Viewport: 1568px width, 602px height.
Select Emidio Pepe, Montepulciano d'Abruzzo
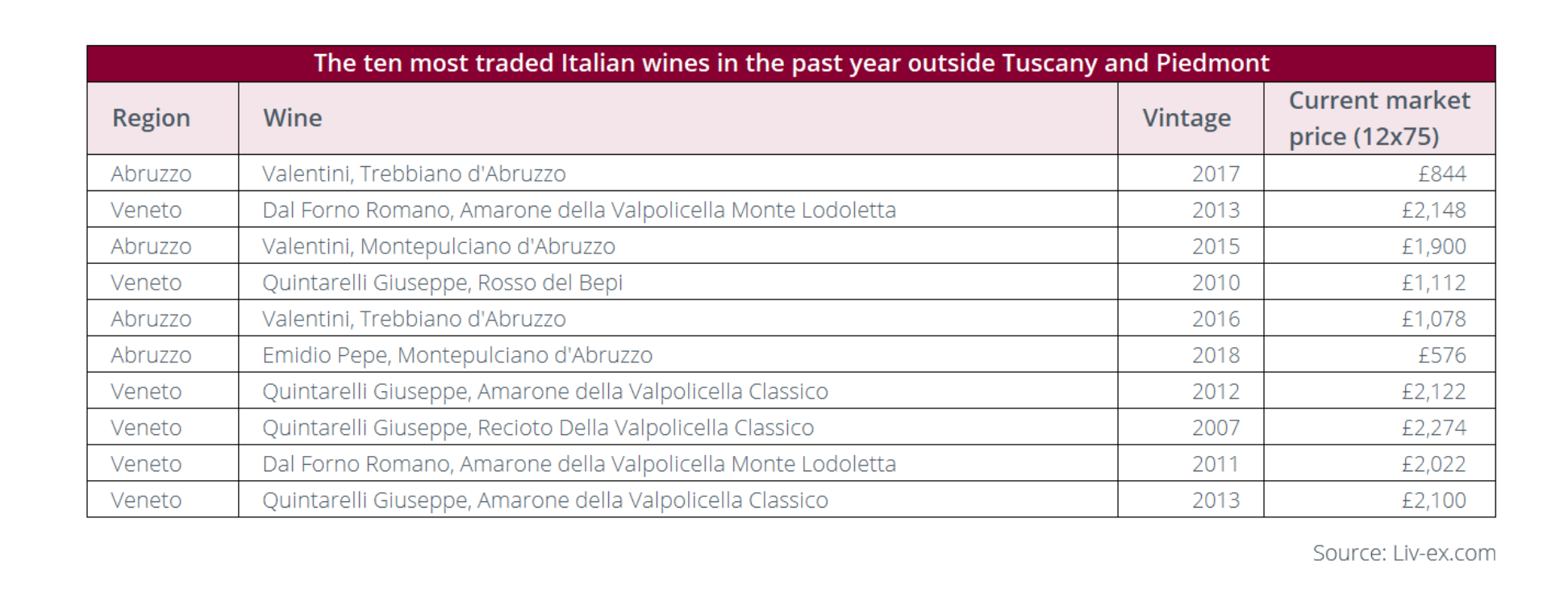click(457, 355)
